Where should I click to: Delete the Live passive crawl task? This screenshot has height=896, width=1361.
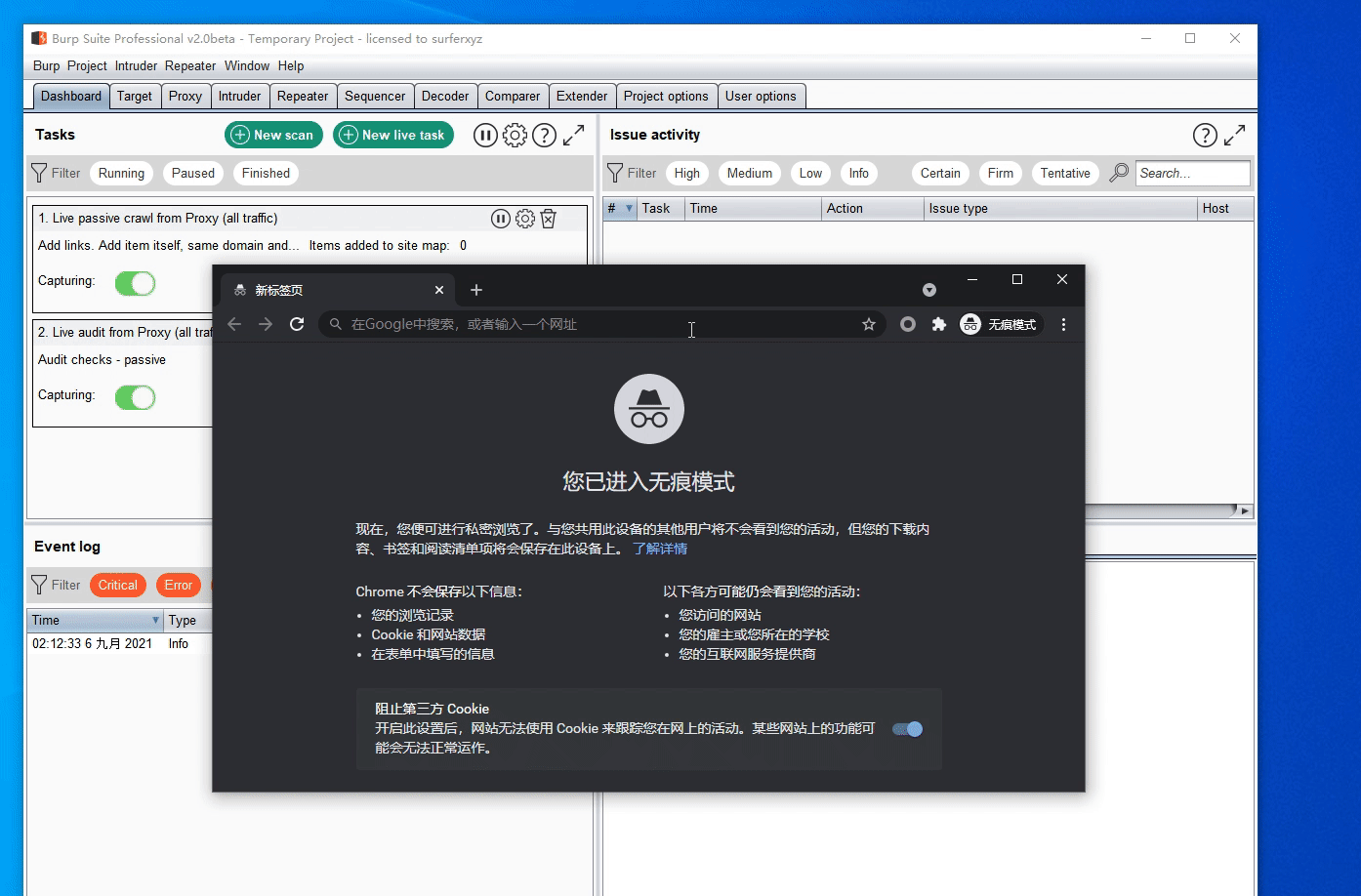tap(549, 219)
